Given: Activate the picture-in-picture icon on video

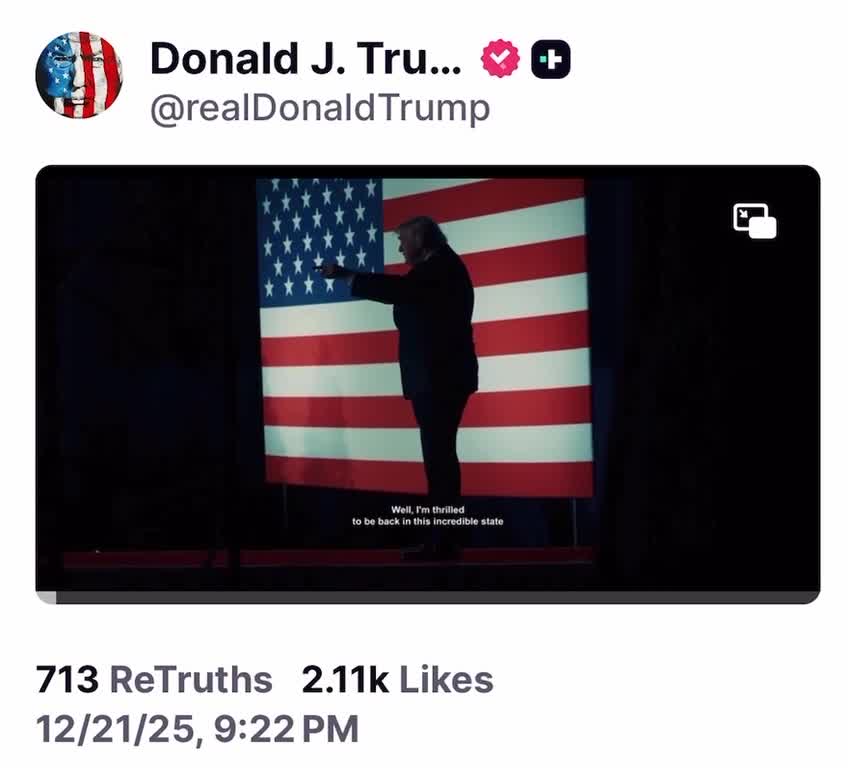Looking at the screenshot, I should (754, 221).
